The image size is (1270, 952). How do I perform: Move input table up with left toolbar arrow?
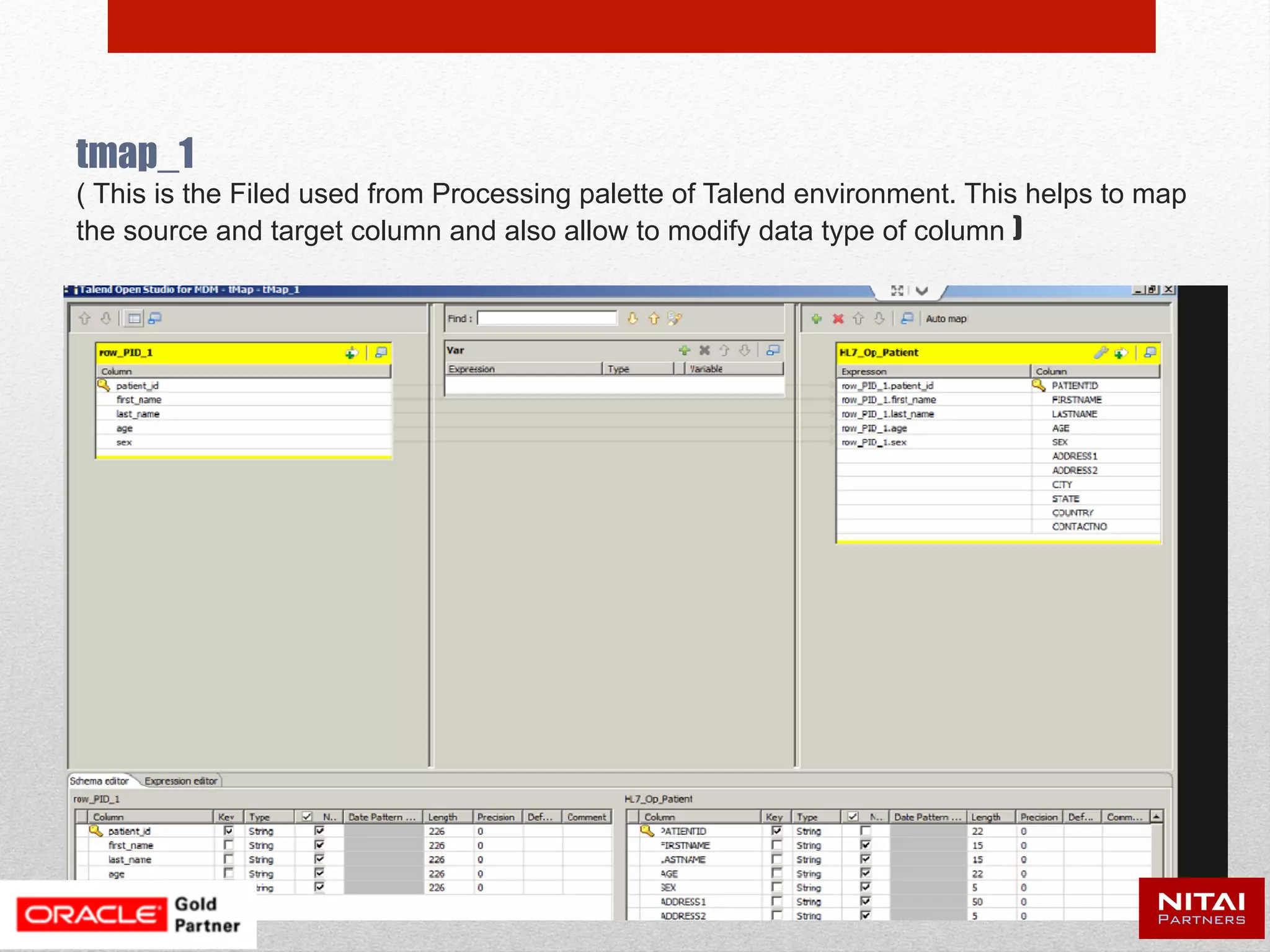85,319
